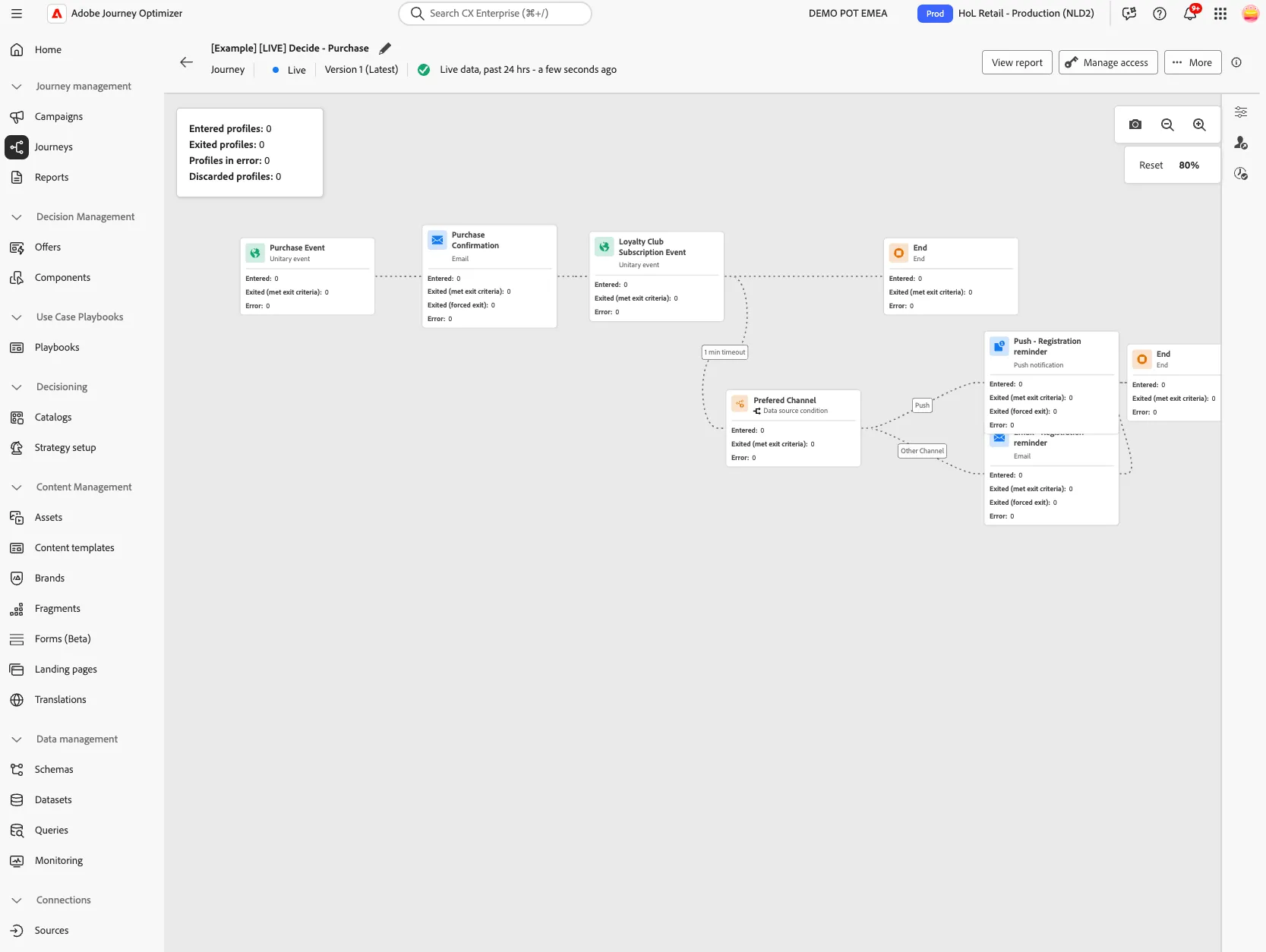The height and width of the screenshot is (952, 1266).
Task: Select the Purchase Event node icon
Action: tap(255, 253)
